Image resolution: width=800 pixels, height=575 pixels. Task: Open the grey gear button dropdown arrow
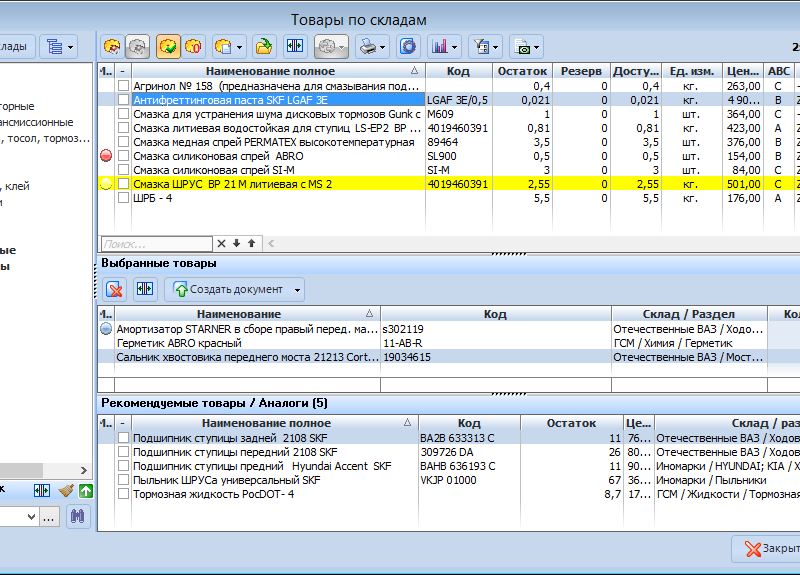(x=342, y=47)
